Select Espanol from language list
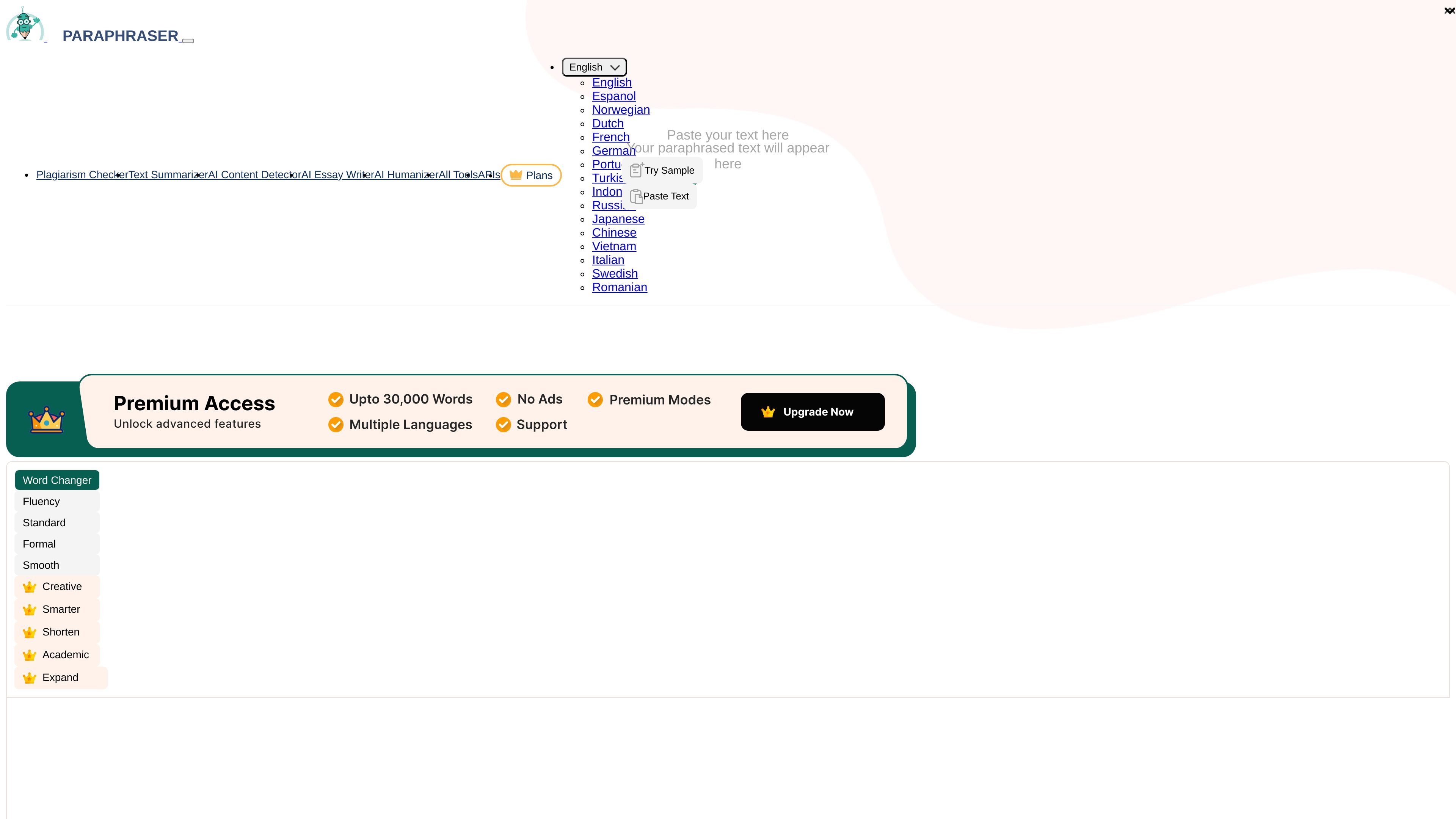Image resolution: width=1456 pixels, height=819 pixels. click(x=614, y=96)
